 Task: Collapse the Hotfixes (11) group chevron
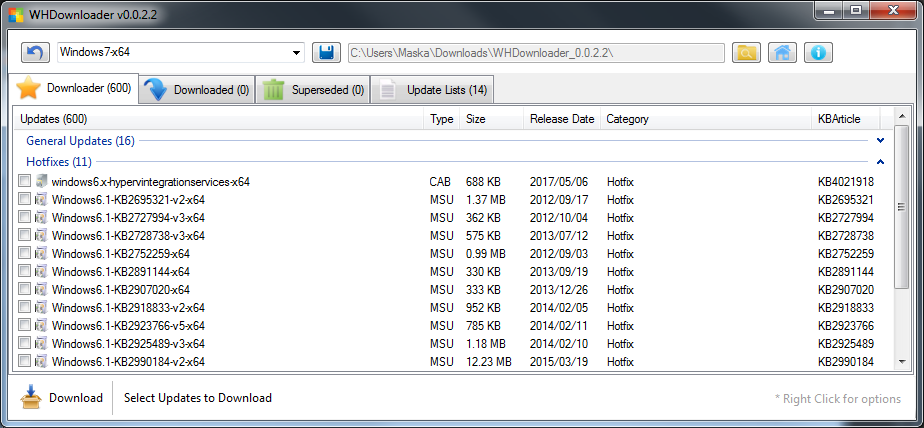(x=880, y=161)
